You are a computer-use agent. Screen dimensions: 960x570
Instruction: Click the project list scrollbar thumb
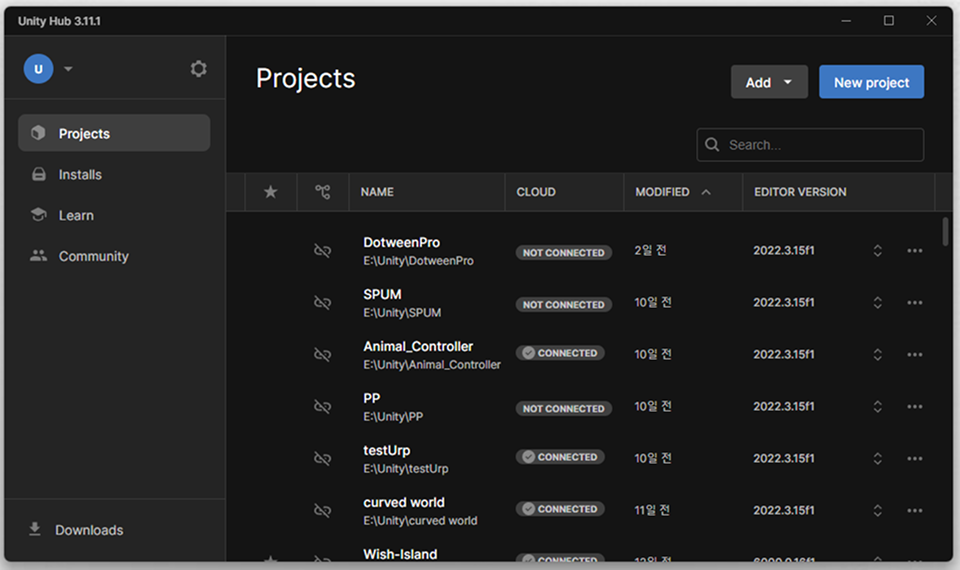click(x=945, y=231)
